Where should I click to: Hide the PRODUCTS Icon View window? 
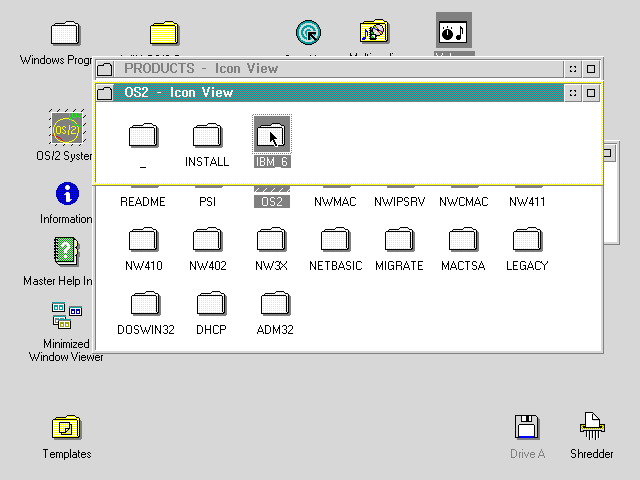pos(573,69)
